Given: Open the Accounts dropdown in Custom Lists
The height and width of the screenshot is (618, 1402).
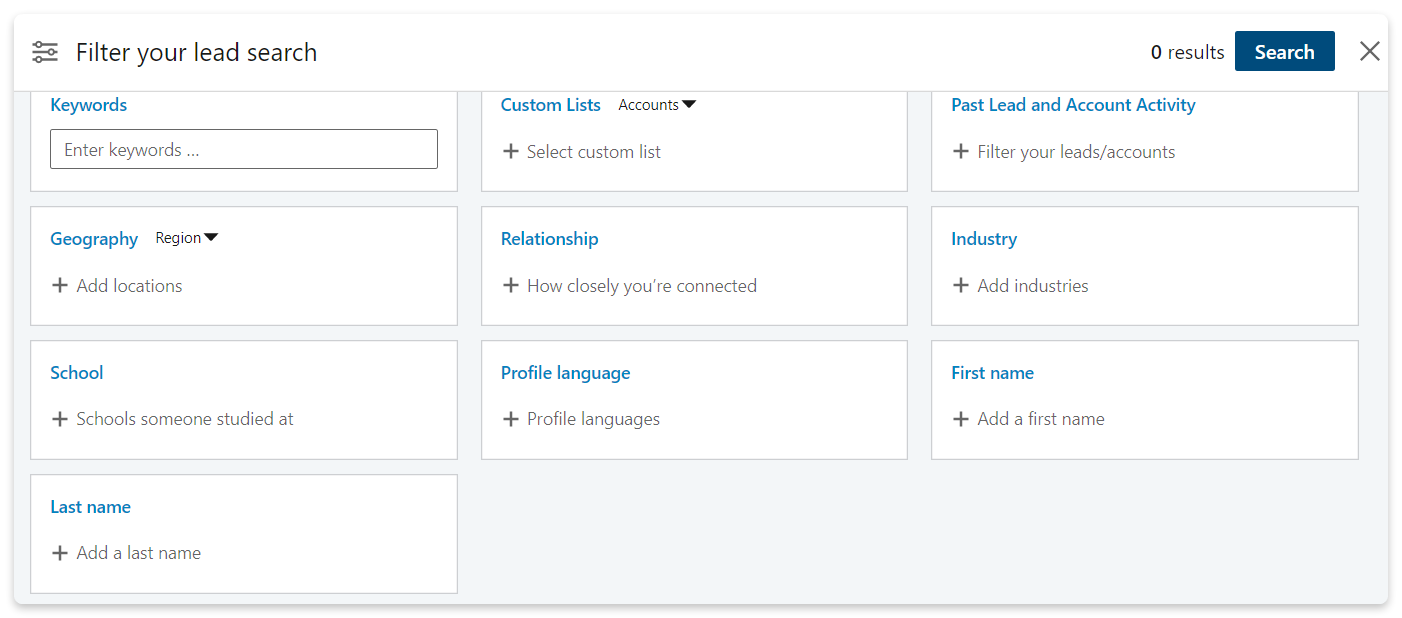Looking at the screenshot, I should 657,105.
